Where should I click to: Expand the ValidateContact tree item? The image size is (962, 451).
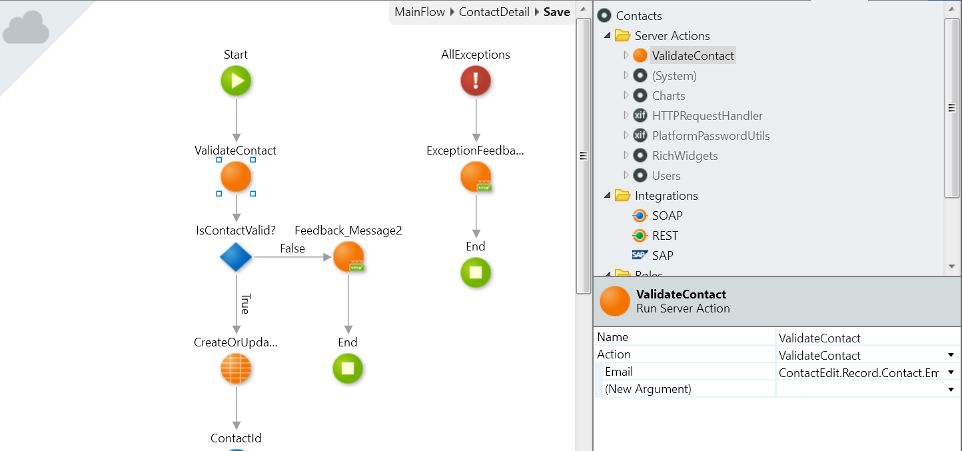626,55
